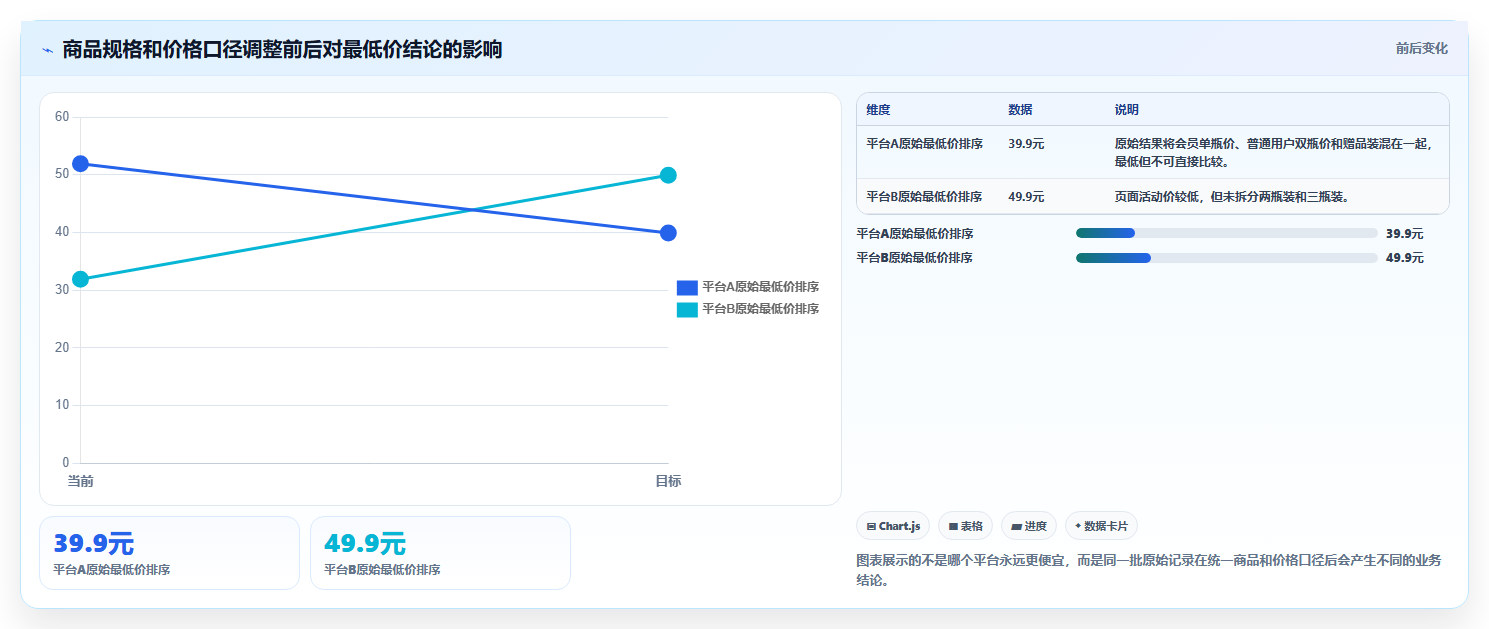Click 平台A原始最低价排序 label beside progress bar
The width and height of the screenshot is (1489, 629).
(914, 234)
